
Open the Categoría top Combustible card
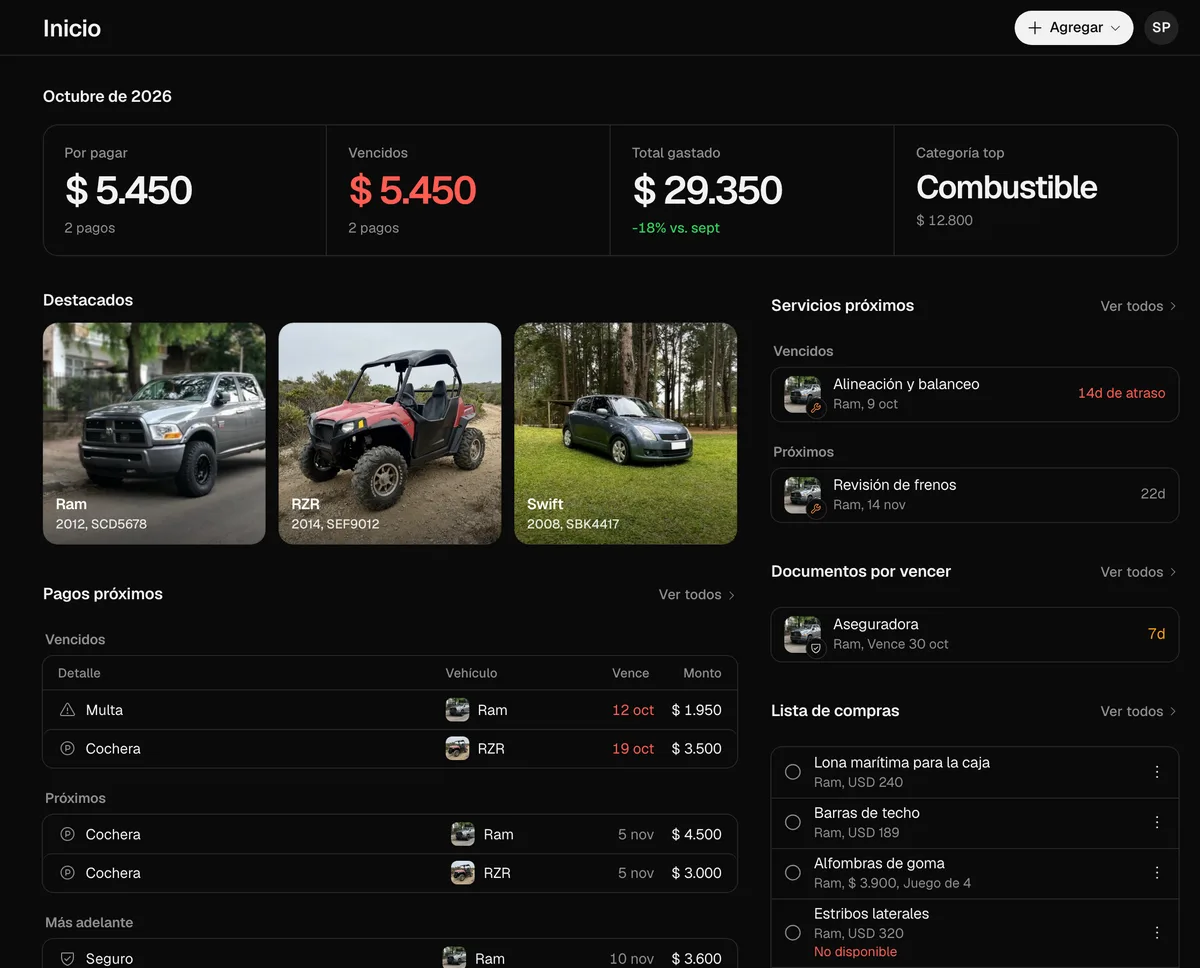tap(1036, 190)
